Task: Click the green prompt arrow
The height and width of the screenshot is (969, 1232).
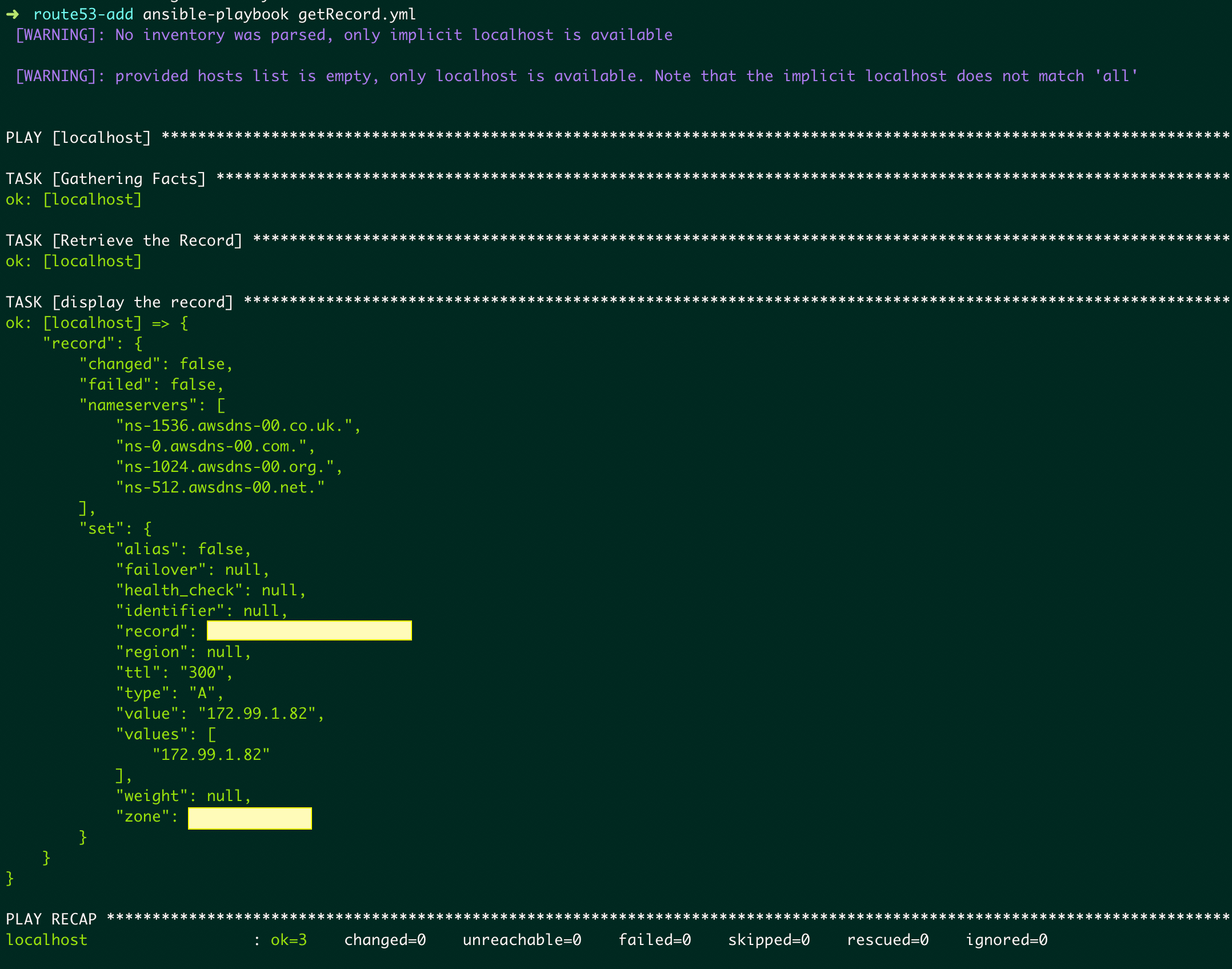Action: coord(13,14)
